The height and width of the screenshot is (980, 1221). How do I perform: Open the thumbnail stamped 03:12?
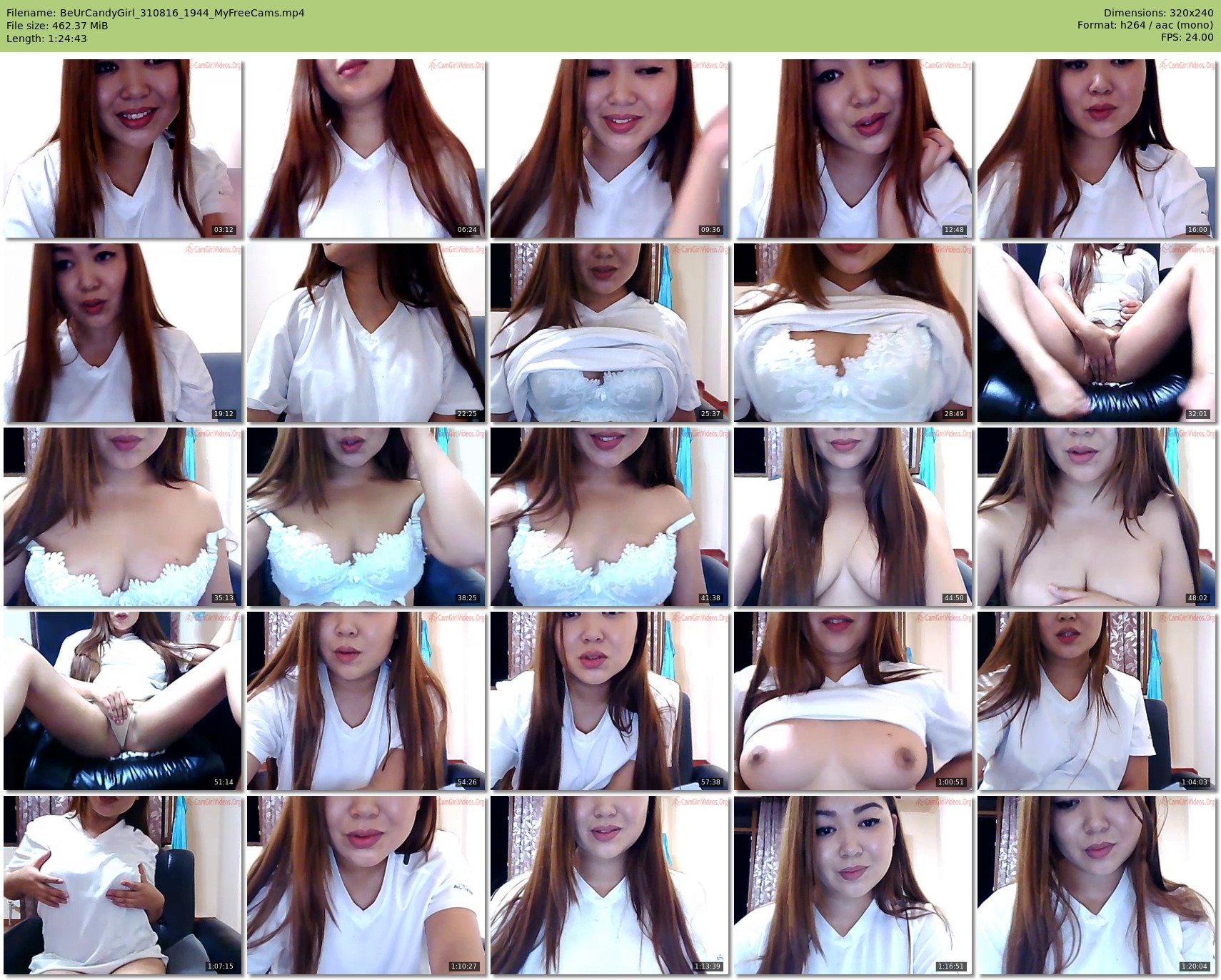click(123, 148)
